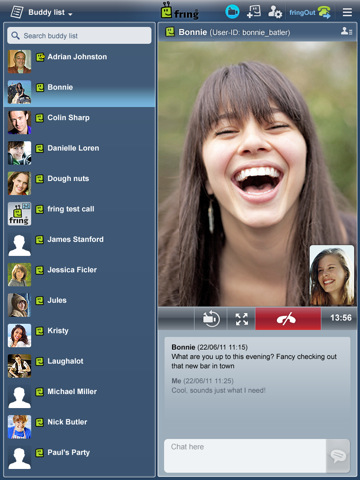Start a video call with the camera icon
Screen dimensions: 360x480
tap(232, 12)
